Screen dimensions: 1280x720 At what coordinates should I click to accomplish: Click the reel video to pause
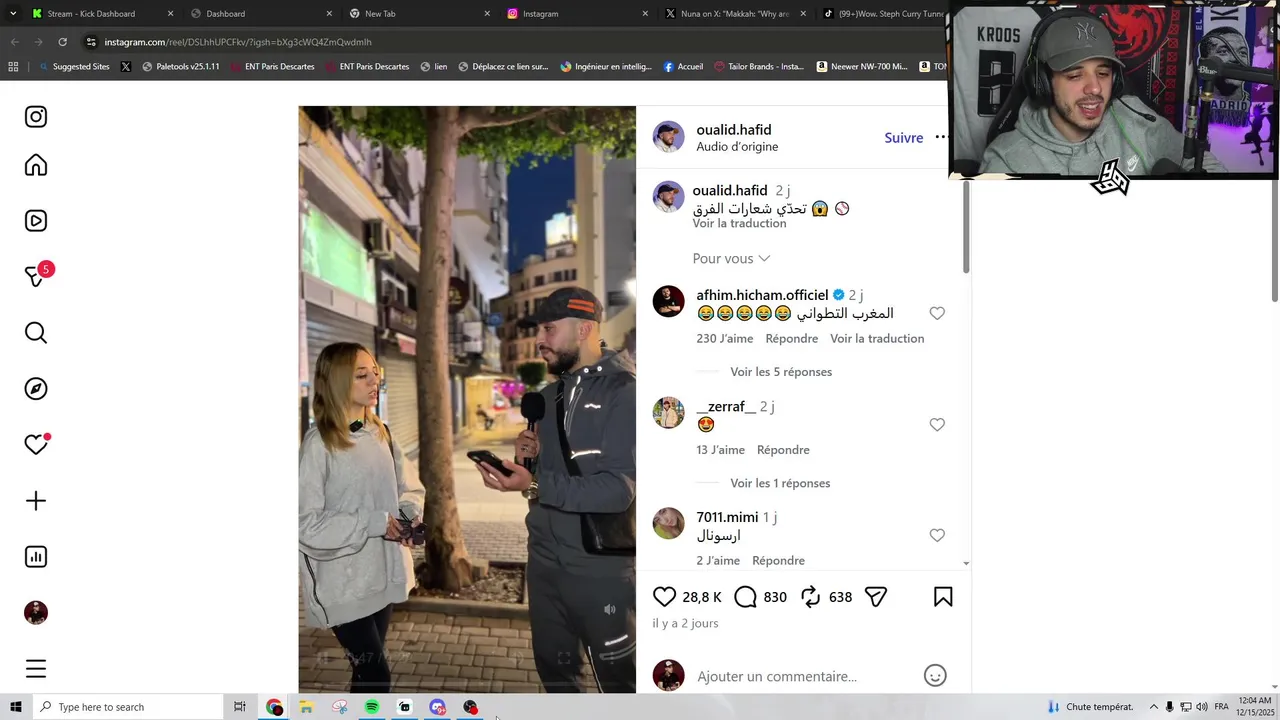[467, 399]
